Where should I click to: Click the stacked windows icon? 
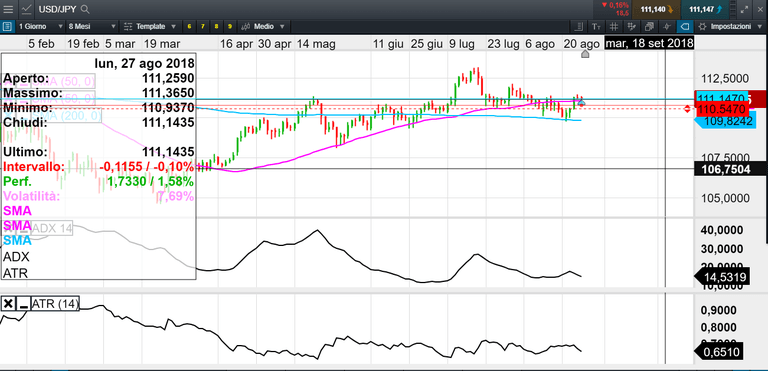649,26
